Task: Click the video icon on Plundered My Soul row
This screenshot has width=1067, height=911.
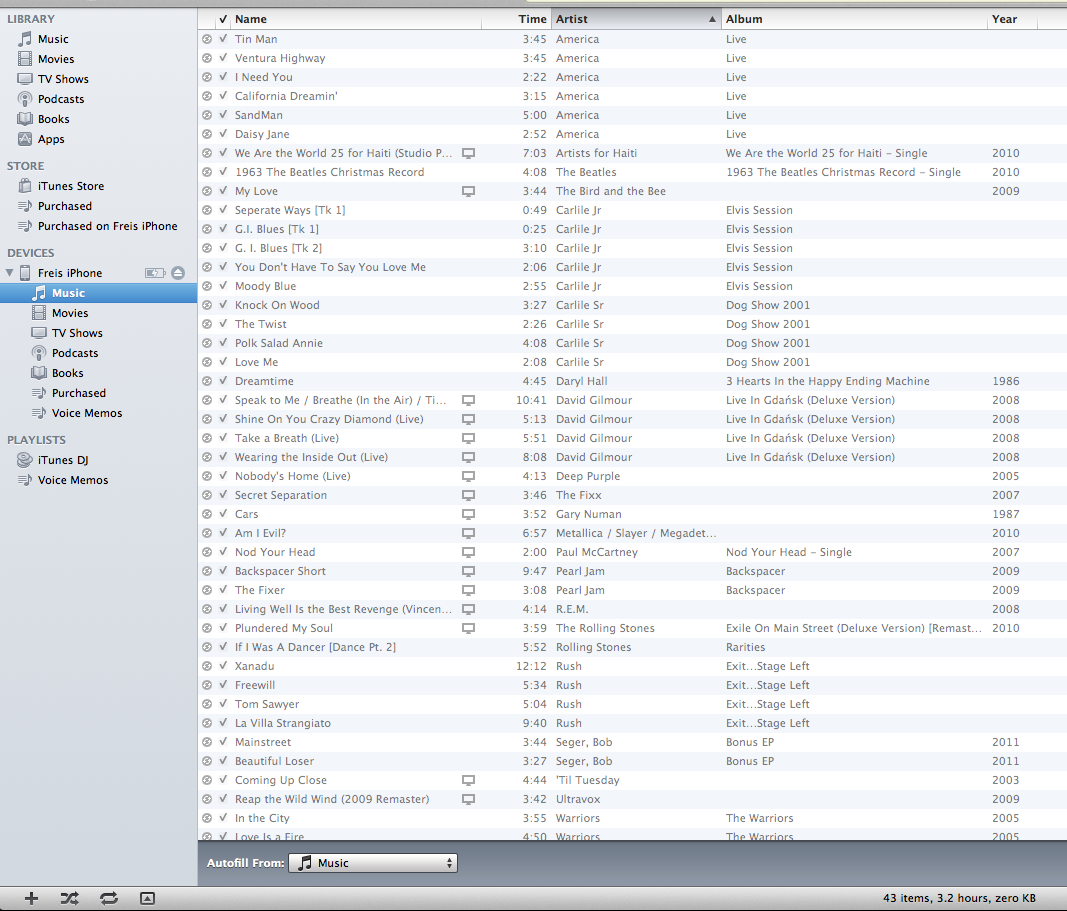Action: coord(468,628)
